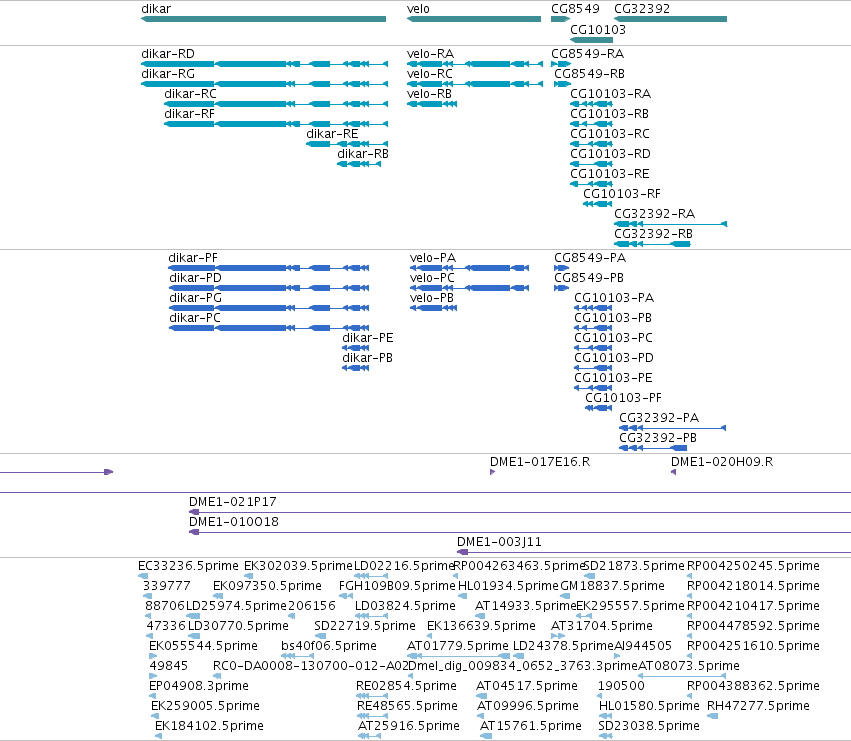Select protein dikar-PG

click(x=269, y=308)
